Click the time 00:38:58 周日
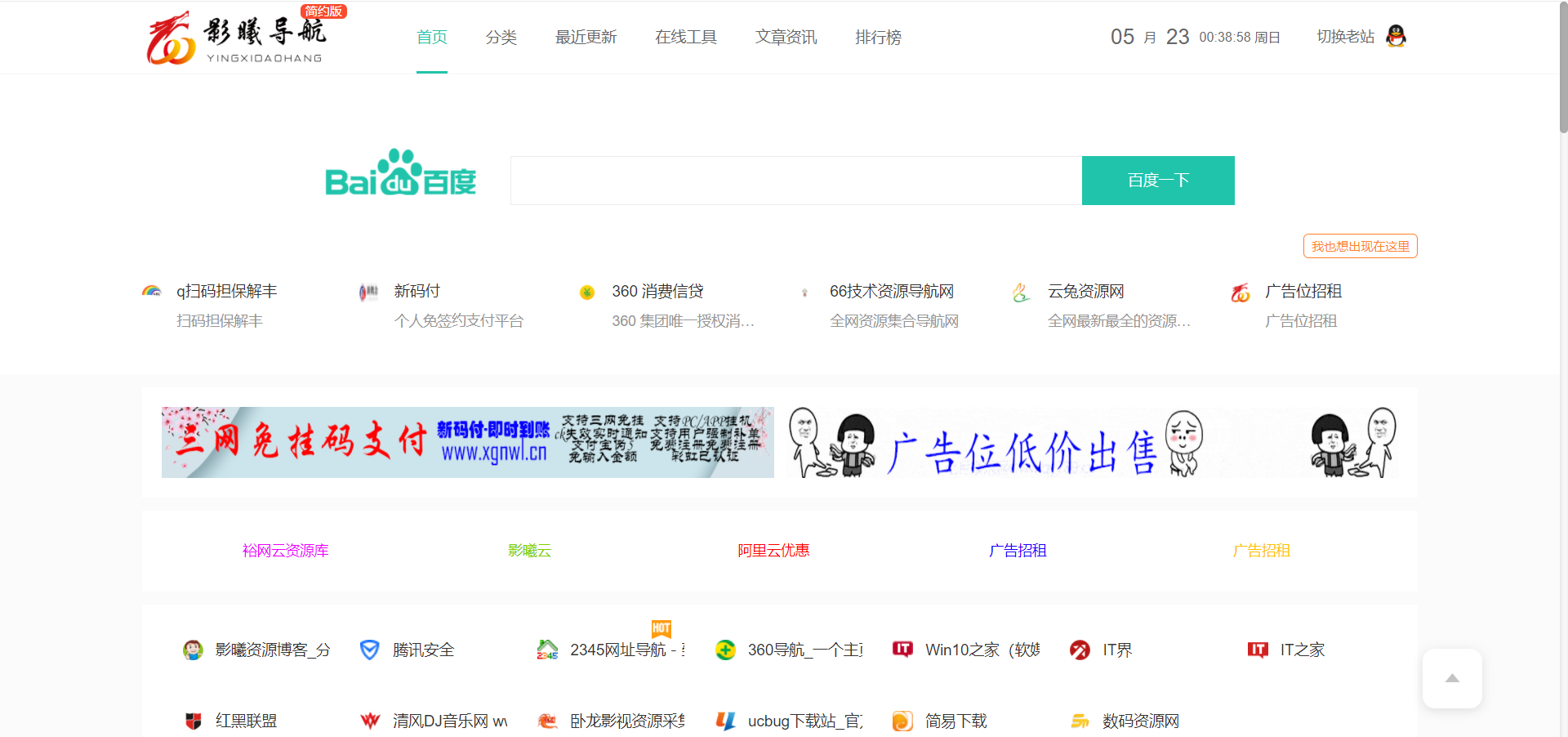 1240,38
